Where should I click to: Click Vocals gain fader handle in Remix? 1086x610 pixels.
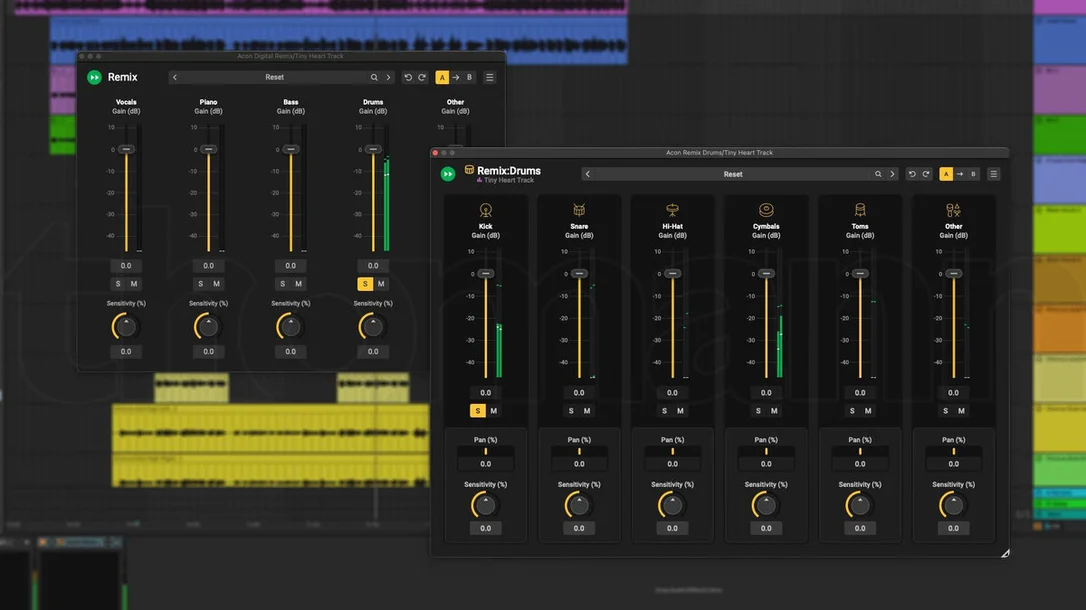tap(126, 149)
